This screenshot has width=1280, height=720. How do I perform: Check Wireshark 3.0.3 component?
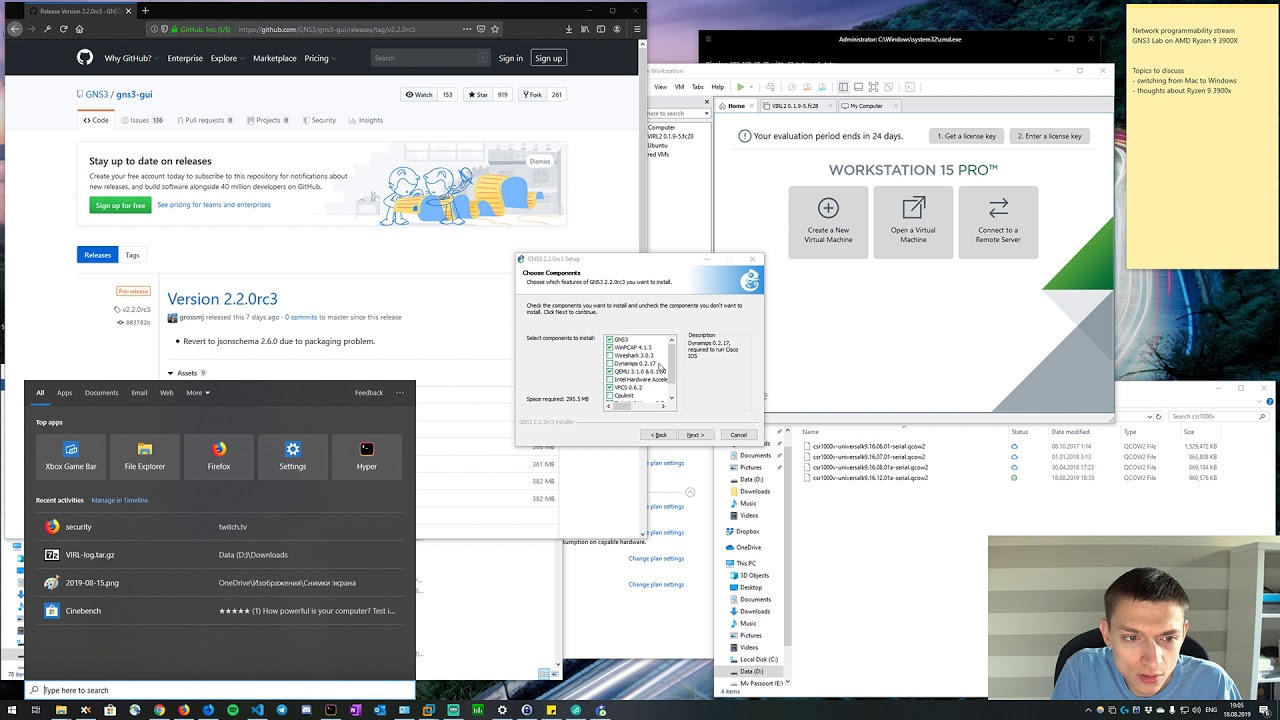610,356
